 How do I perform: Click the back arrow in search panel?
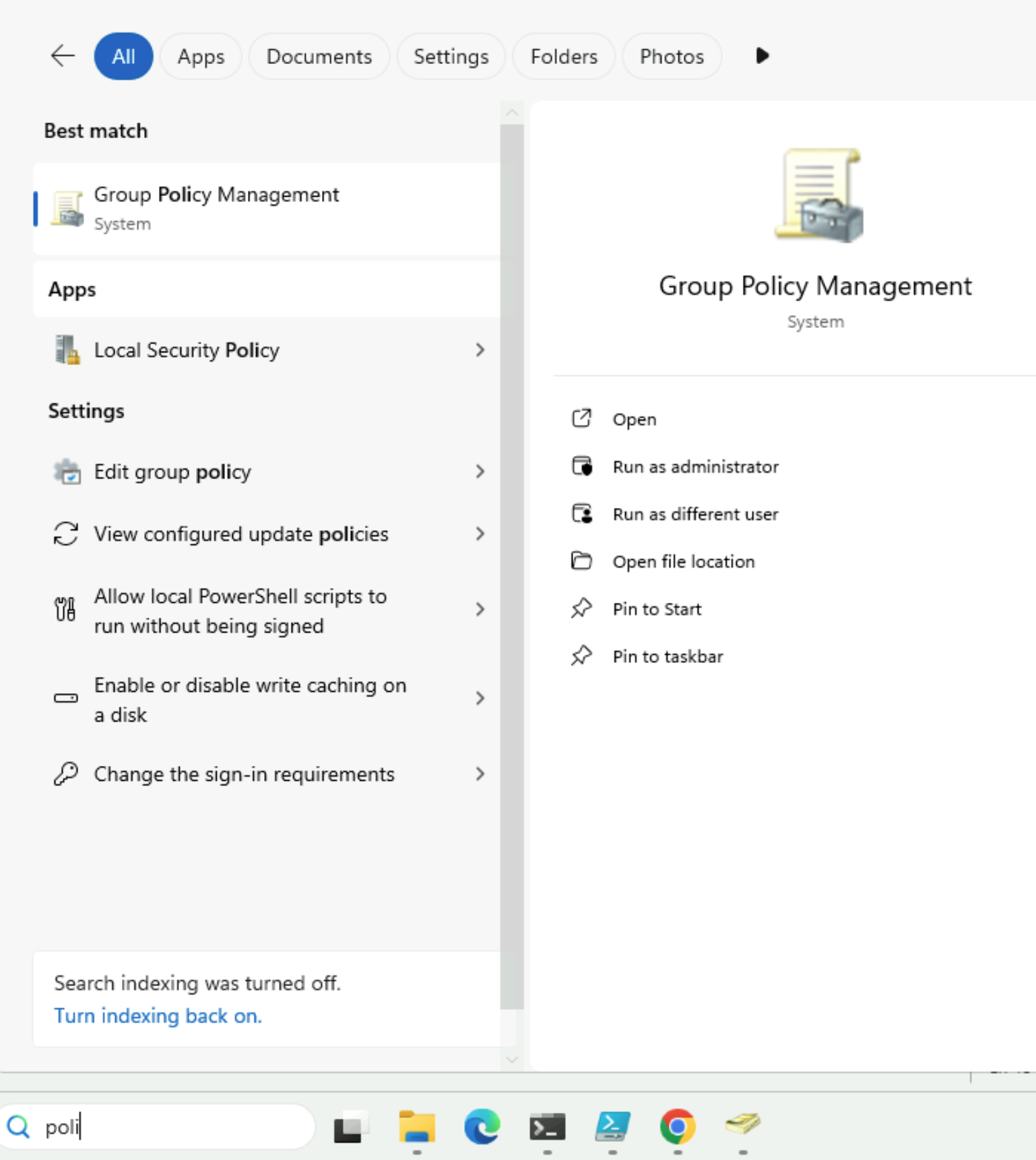coord(63,56)
